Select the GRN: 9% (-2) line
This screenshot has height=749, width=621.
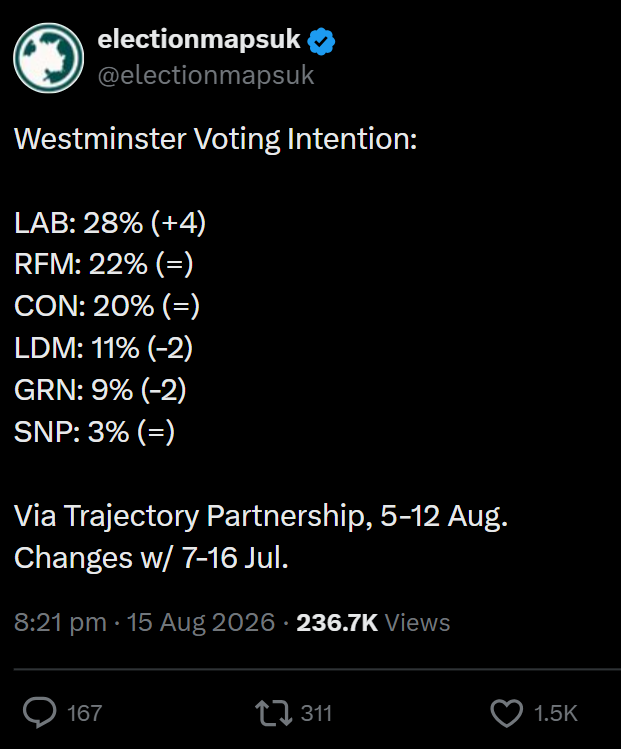coord(100,390)
